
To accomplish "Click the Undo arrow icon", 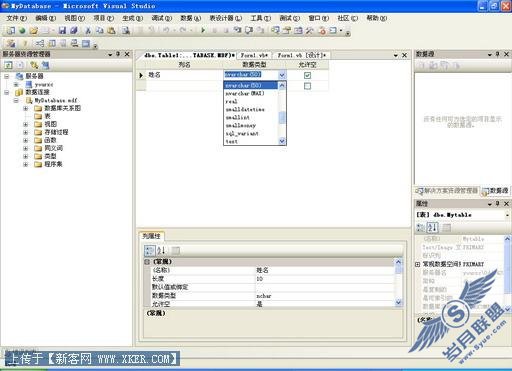I will pyautogui.click(x=166, y=30).
